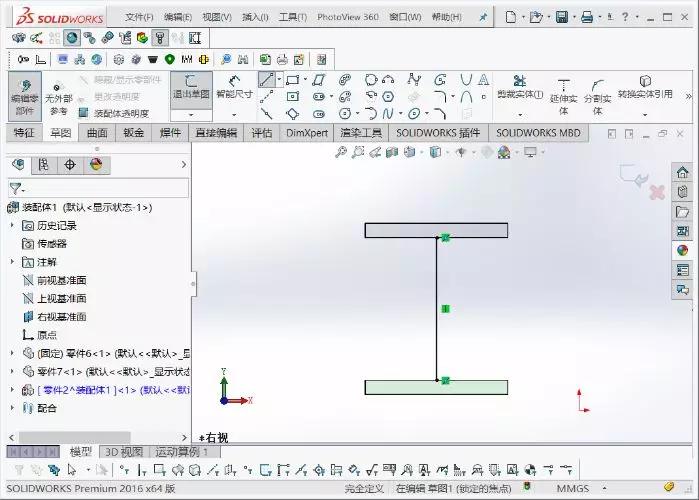Open the 文件(F) menu

click(139, 17)
